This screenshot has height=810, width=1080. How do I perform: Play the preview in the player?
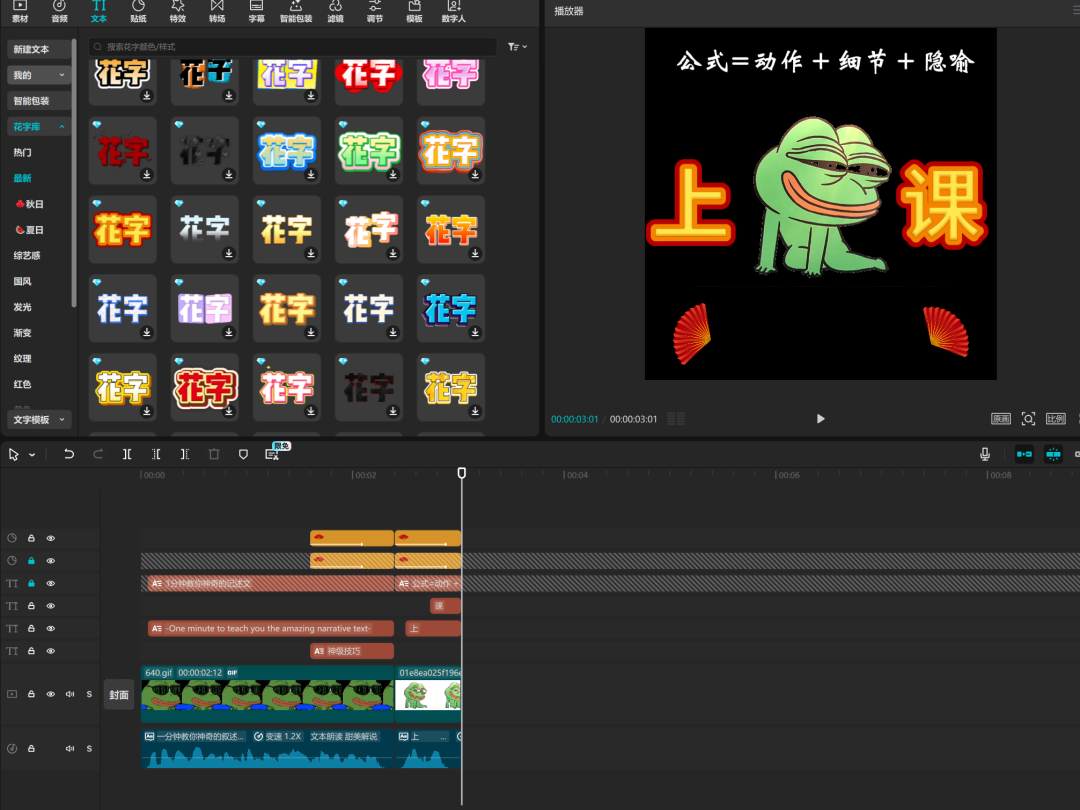pyautogui.click(x=821, y=419)
